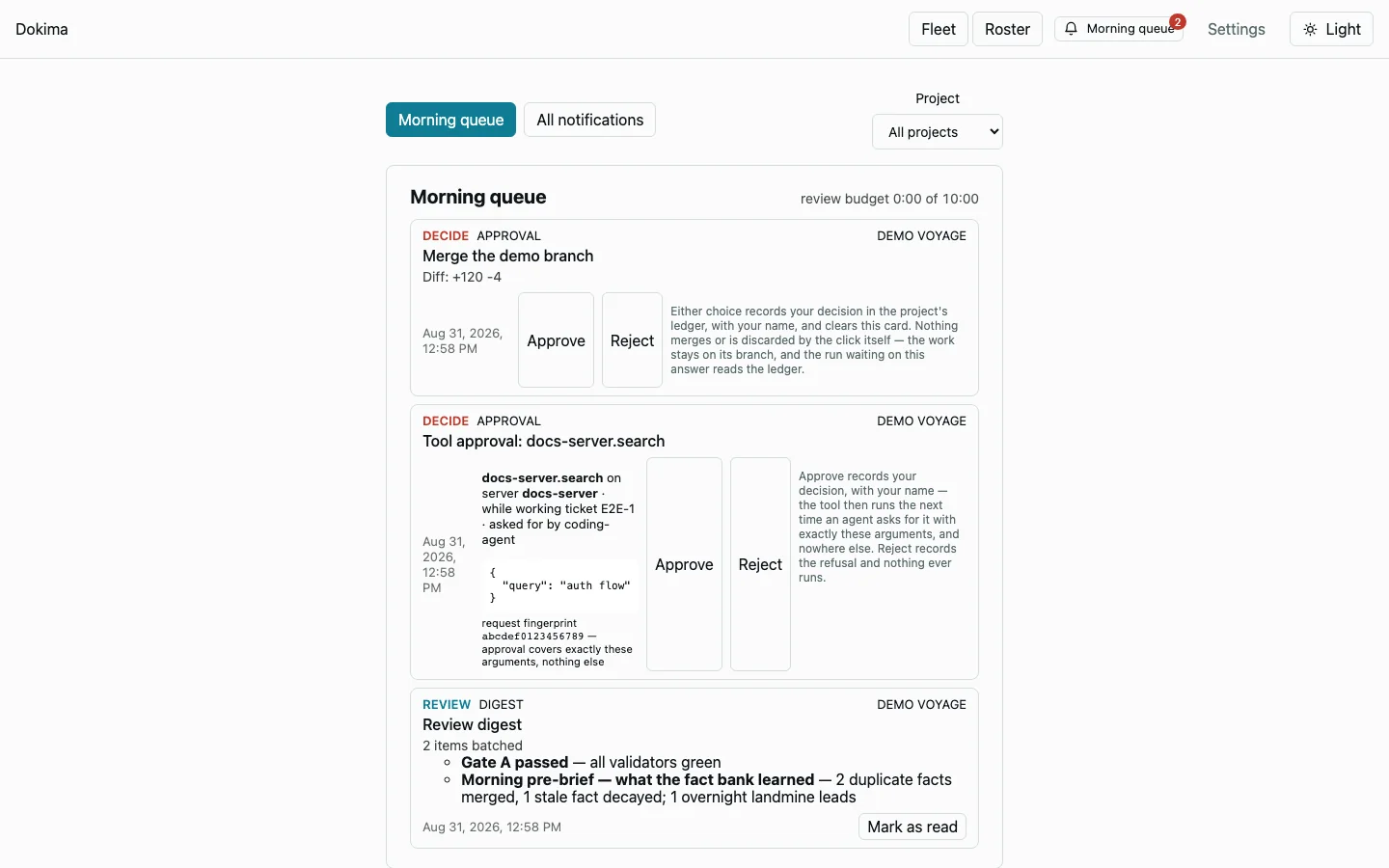Mark the Review digest as read
The image size is (1389, 868).
(912, 827)
